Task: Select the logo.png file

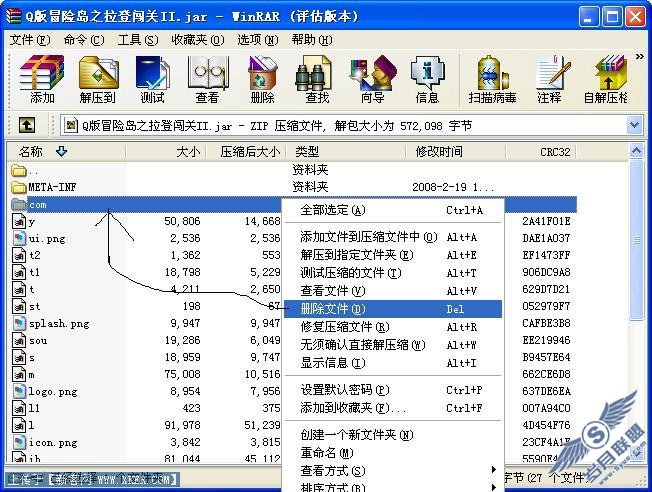Action: click(x=44, y=391)
